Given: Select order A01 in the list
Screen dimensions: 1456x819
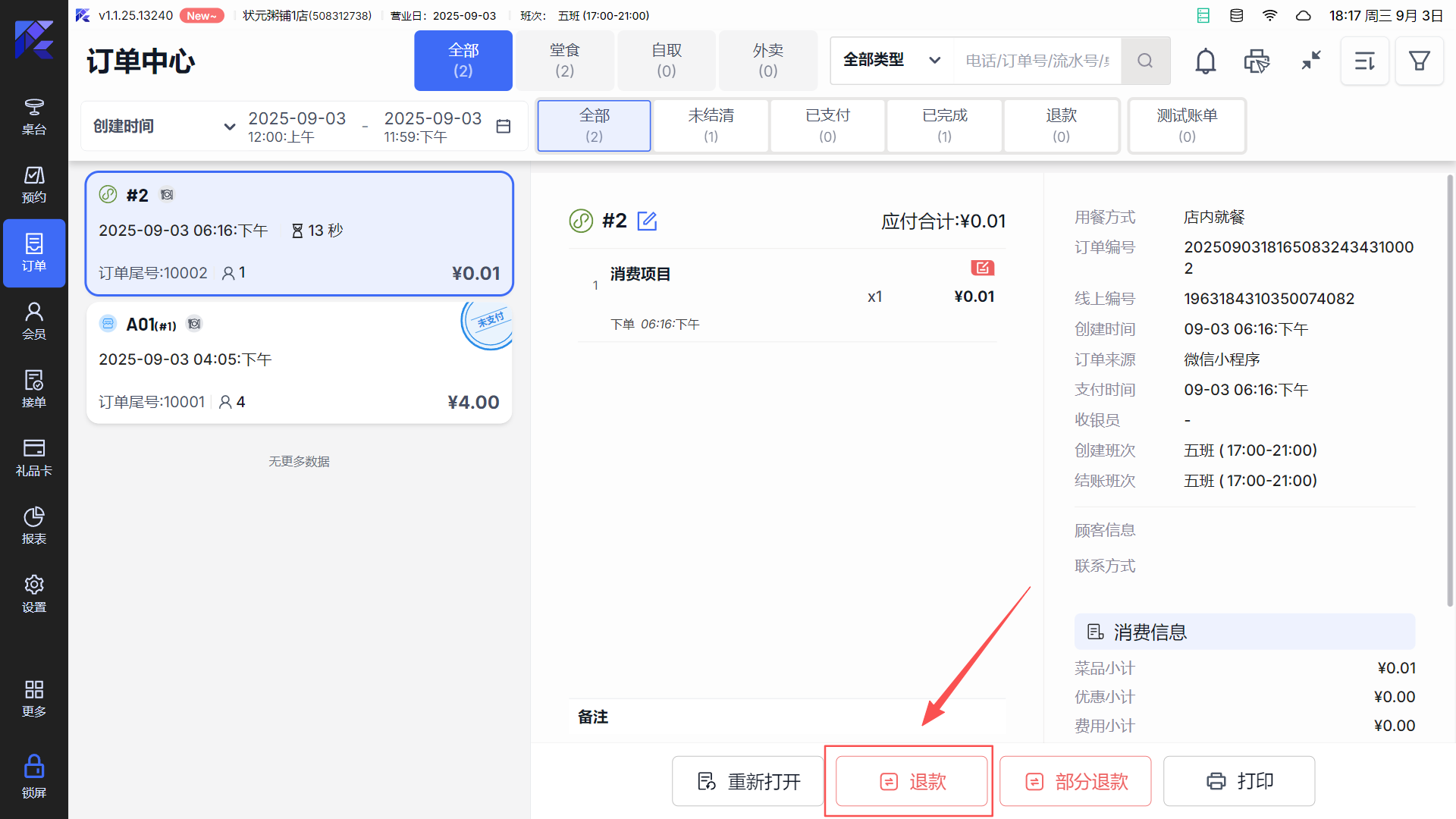Looking at the screenshot, I should 299,363.
